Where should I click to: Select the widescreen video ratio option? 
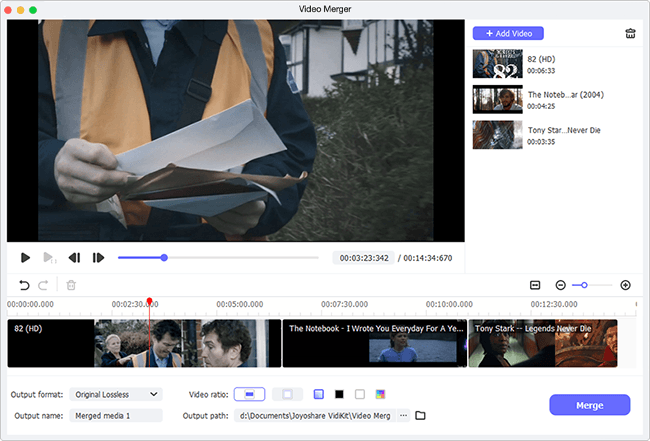(x=250, y=394)
